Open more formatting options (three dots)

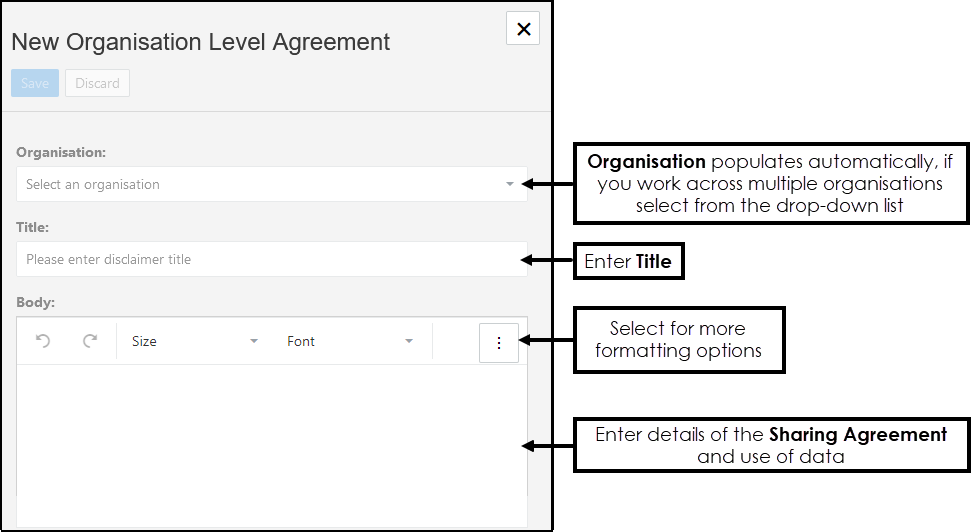pos(499,342)
